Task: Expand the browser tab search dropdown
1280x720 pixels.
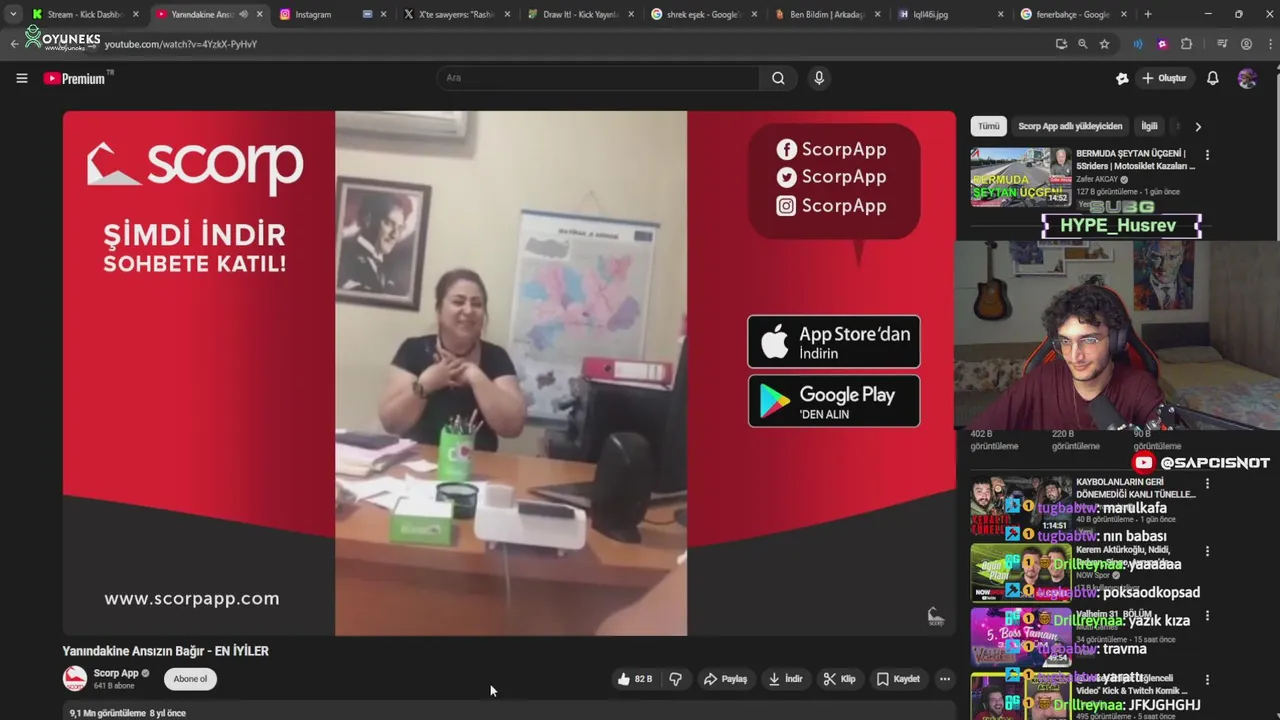Action: [13, 14]
